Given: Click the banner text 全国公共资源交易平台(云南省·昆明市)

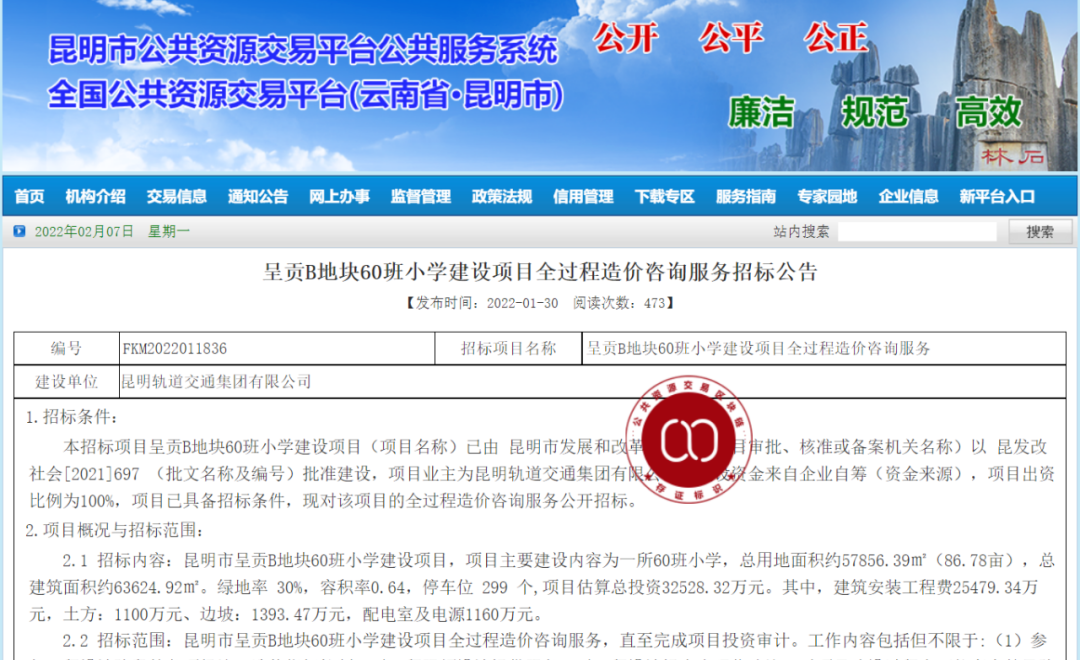Looking at the screenshot, I should (x=306, y=95).
